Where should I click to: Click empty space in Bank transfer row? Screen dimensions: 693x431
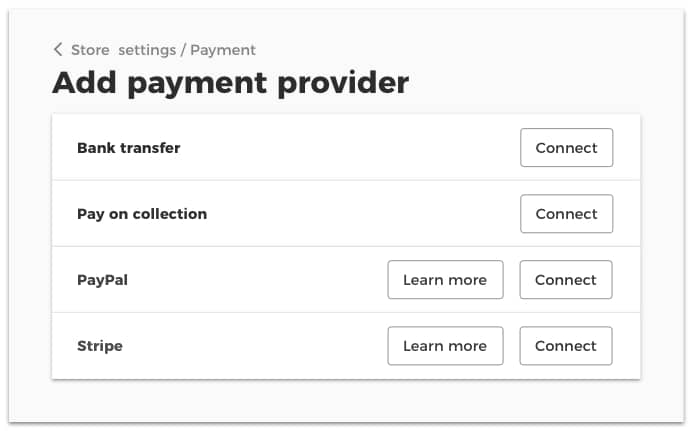(350, 148)
